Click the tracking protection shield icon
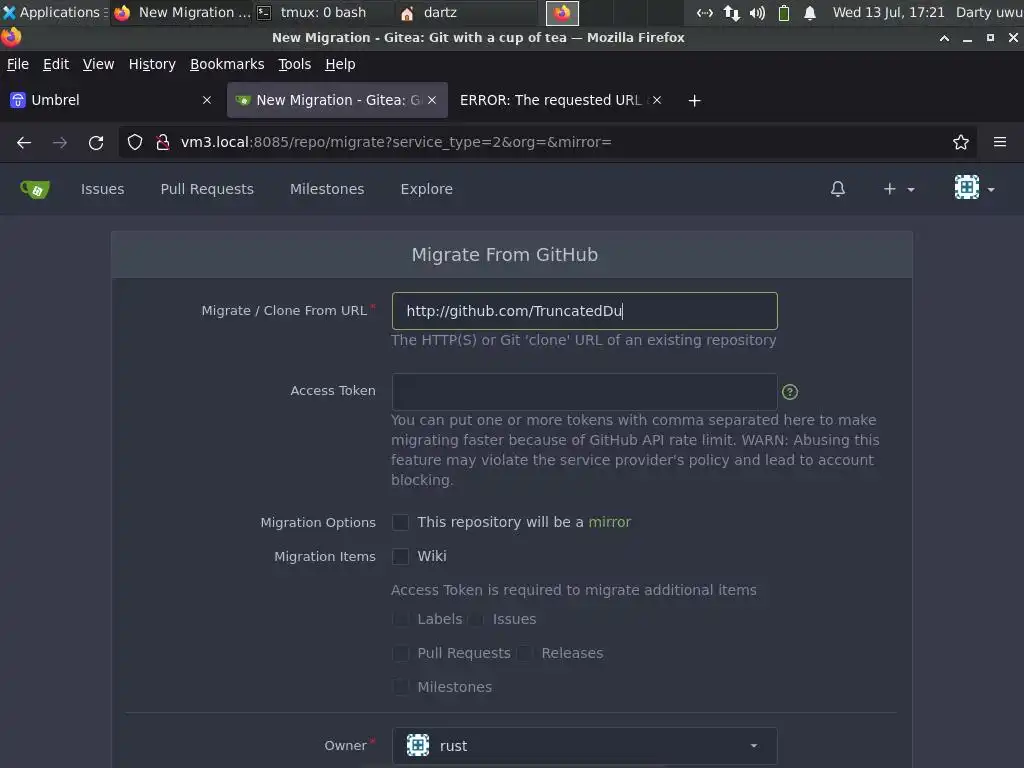The height and width of the screenshot is (768, 1024). [x=135, y=142]
